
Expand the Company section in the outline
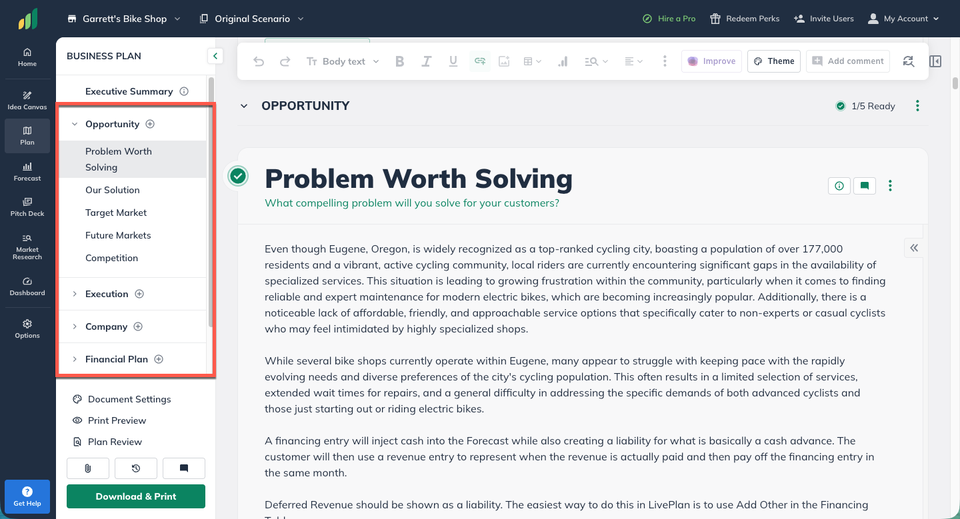(x=75, y=326)
